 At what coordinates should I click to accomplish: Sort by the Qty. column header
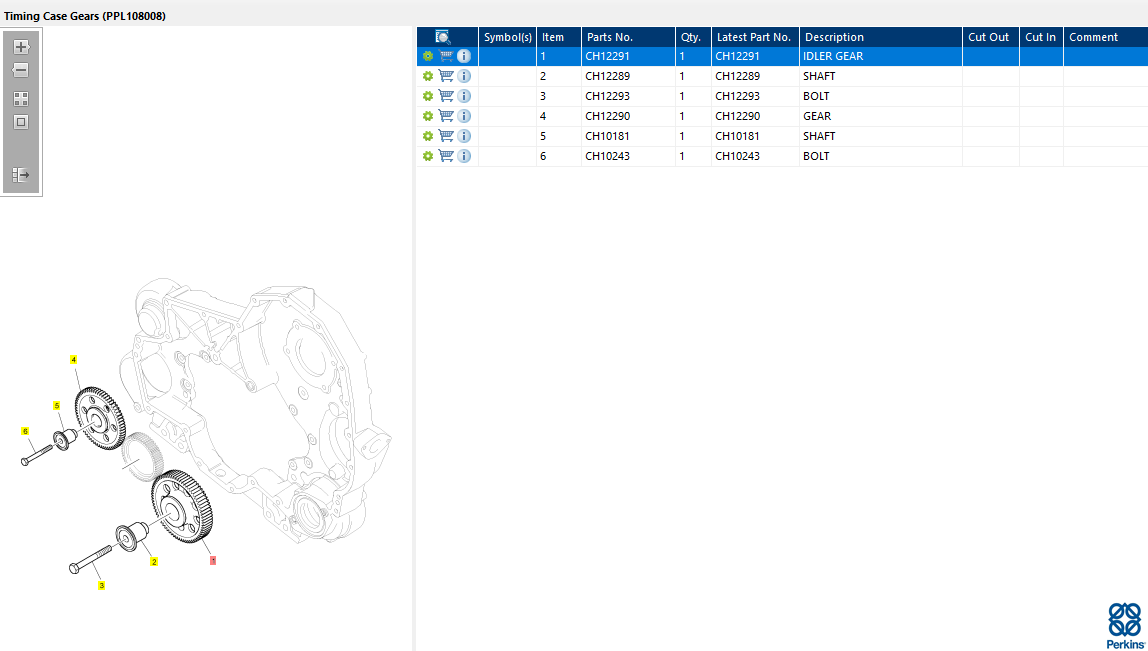pyautogui.click(x=693, y=37)
